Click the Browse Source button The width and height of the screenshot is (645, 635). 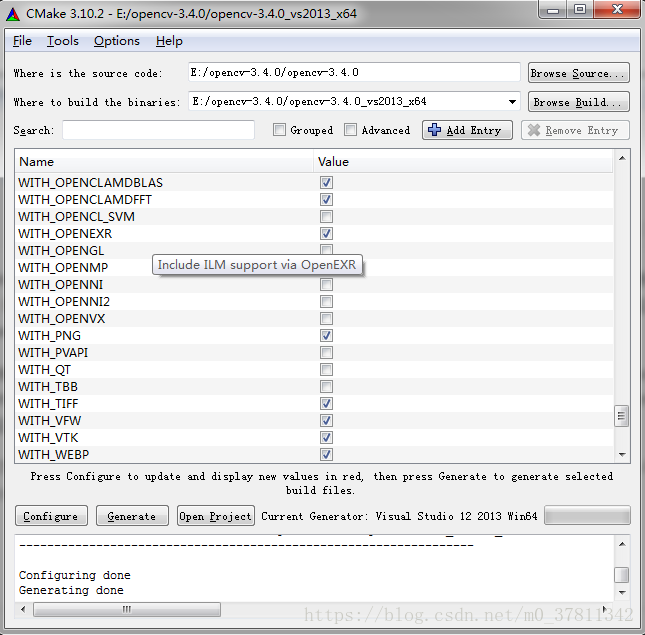click(578, 73)
